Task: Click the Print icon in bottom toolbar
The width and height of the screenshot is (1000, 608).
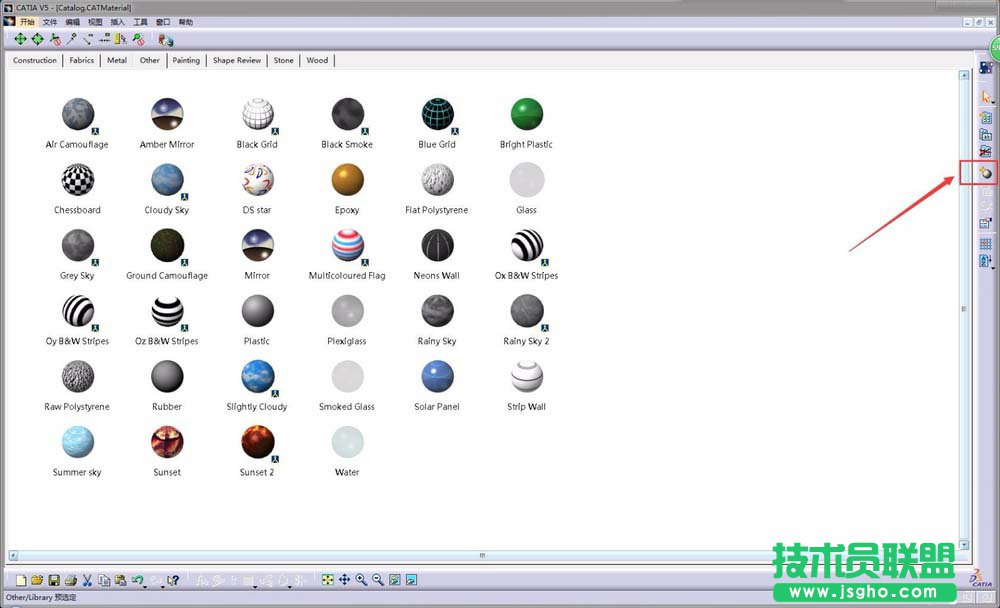Action: click(x=70, y=580)
